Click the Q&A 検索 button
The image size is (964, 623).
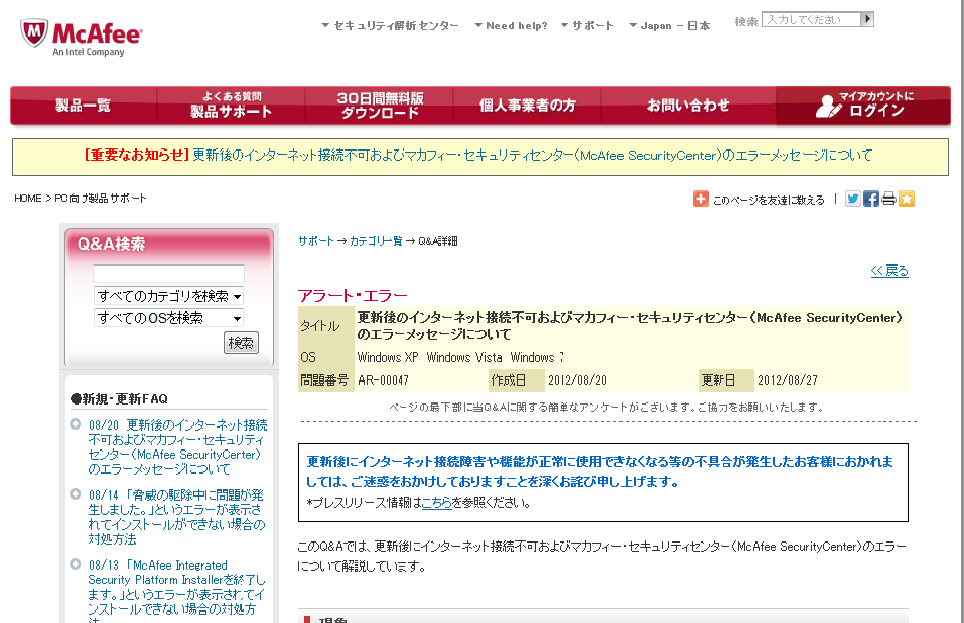[x=241, y=343]
